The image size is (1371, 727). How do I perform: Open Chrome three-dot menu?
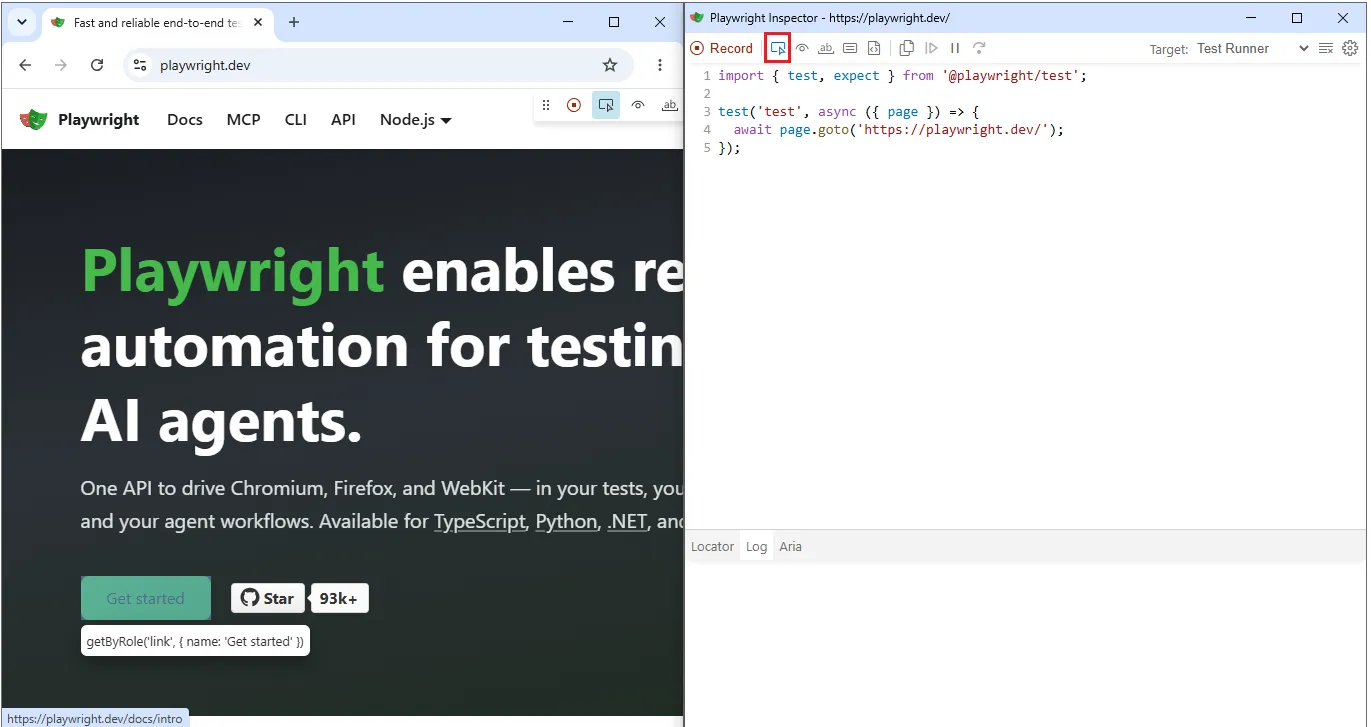pyautogui.click(x=660, y=65)
